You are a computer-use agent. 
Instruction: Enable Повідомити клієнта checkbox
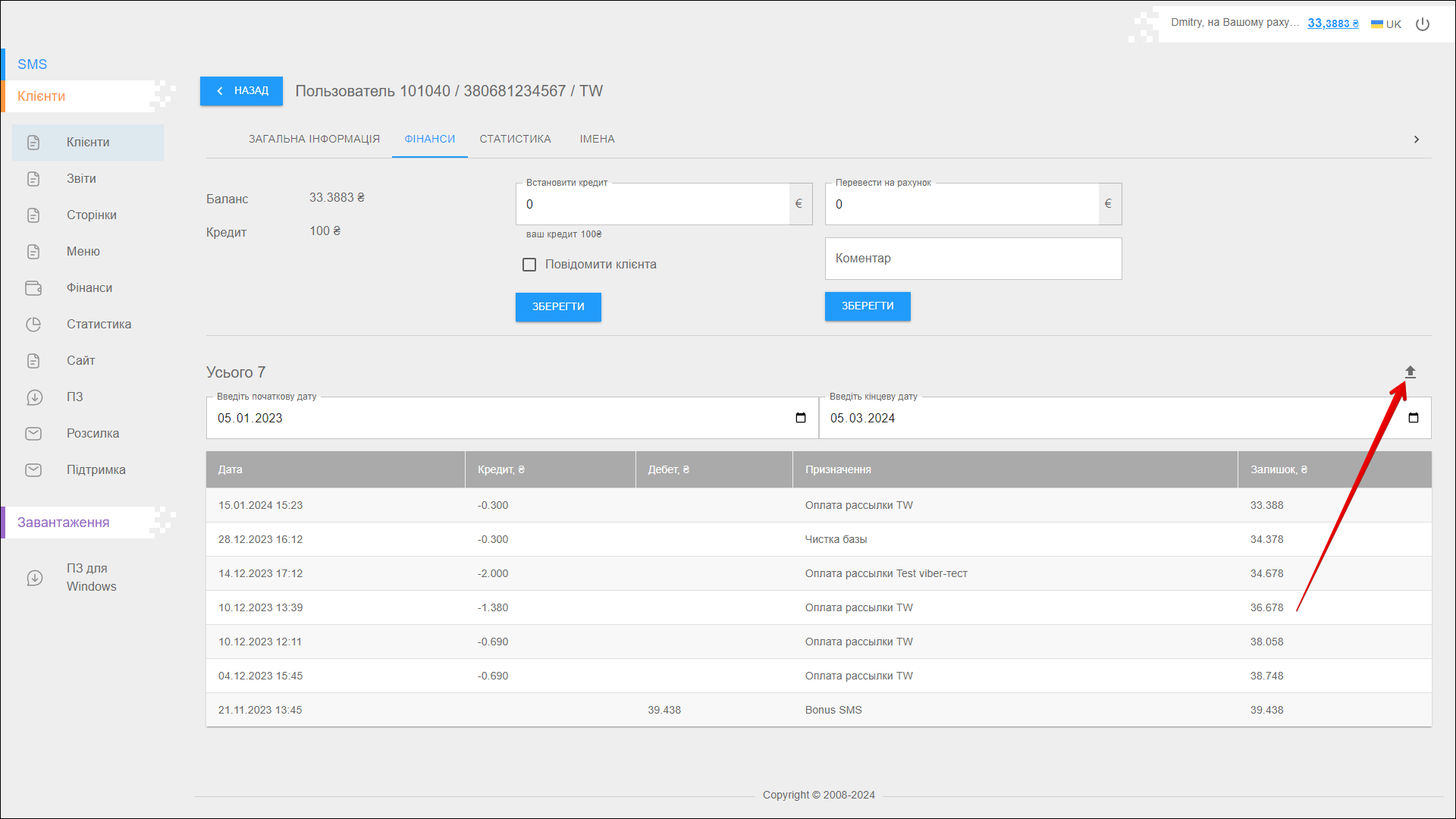529,265
